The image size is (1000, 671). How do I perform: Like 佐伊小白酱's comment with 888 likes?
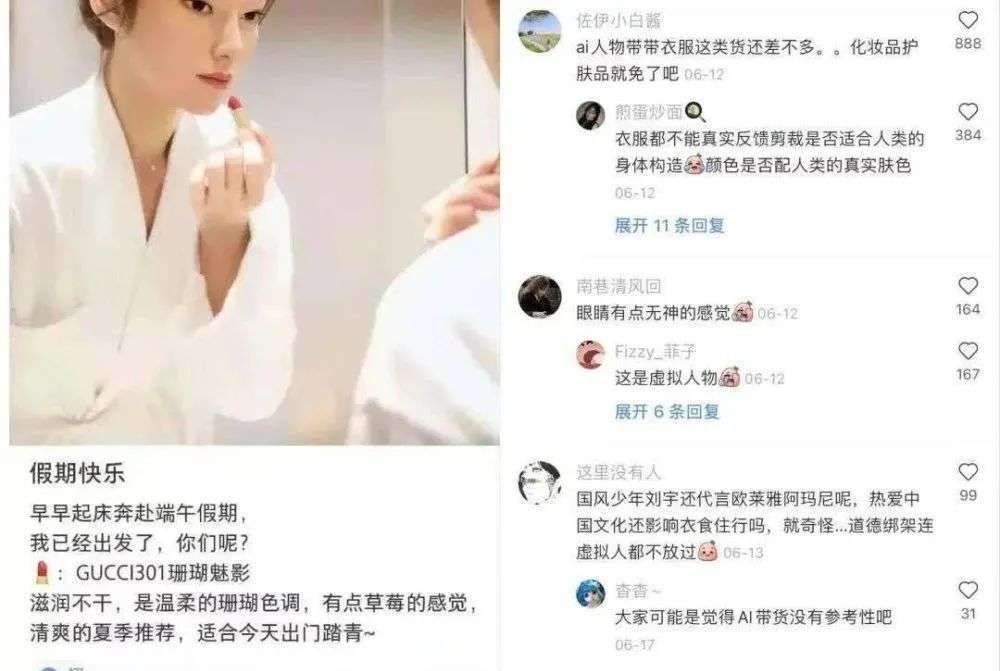pos(967,20)
